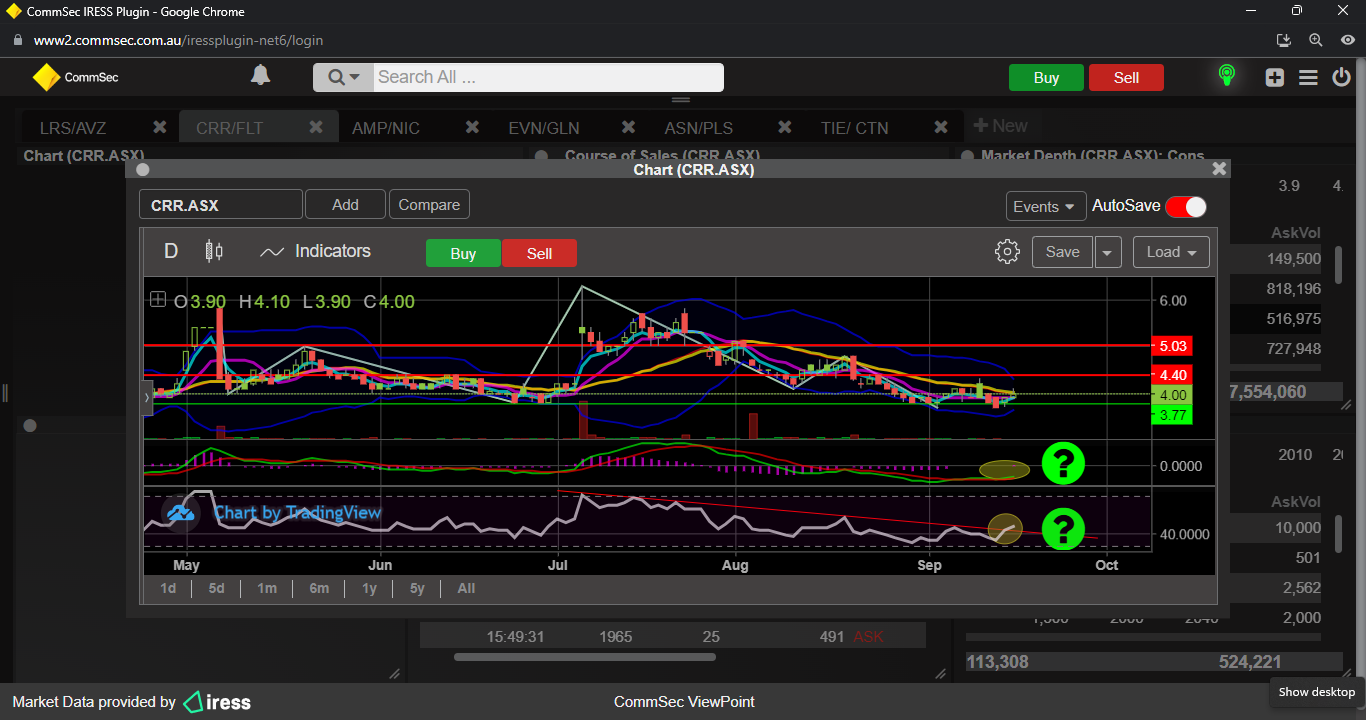The image size is (1366, 720).
Task: Click the site lock security icon
Action: (x=16, y=41)
